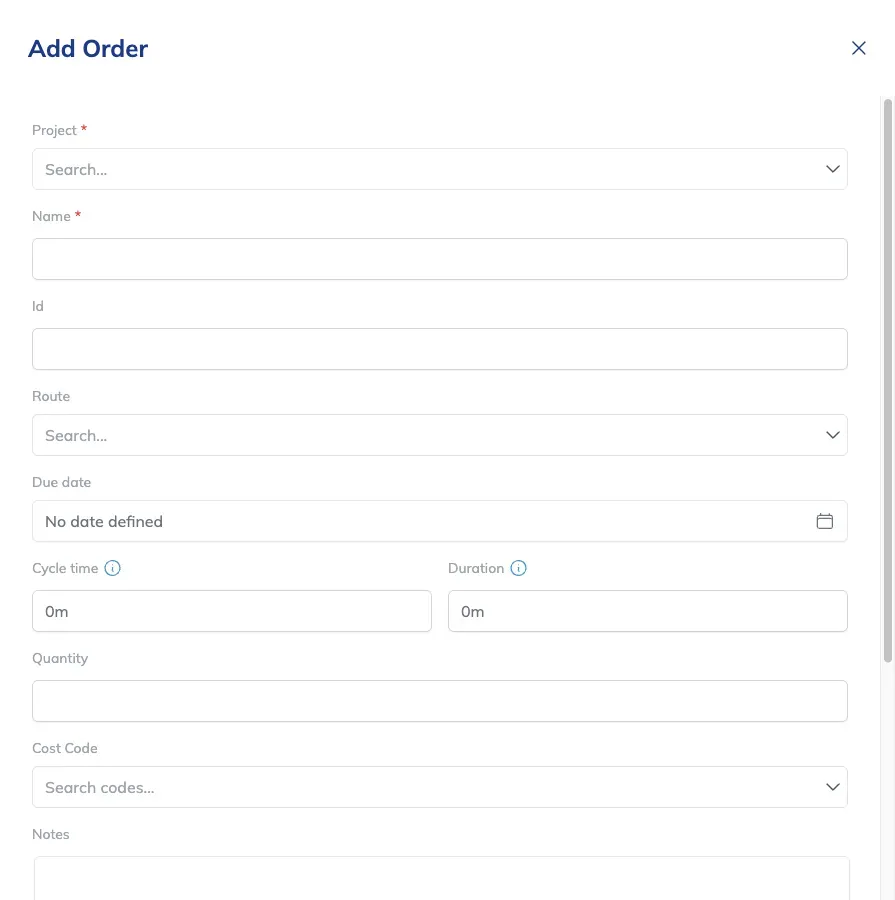Edit the Duration field
895x900 pixels.
click(648, 611)
